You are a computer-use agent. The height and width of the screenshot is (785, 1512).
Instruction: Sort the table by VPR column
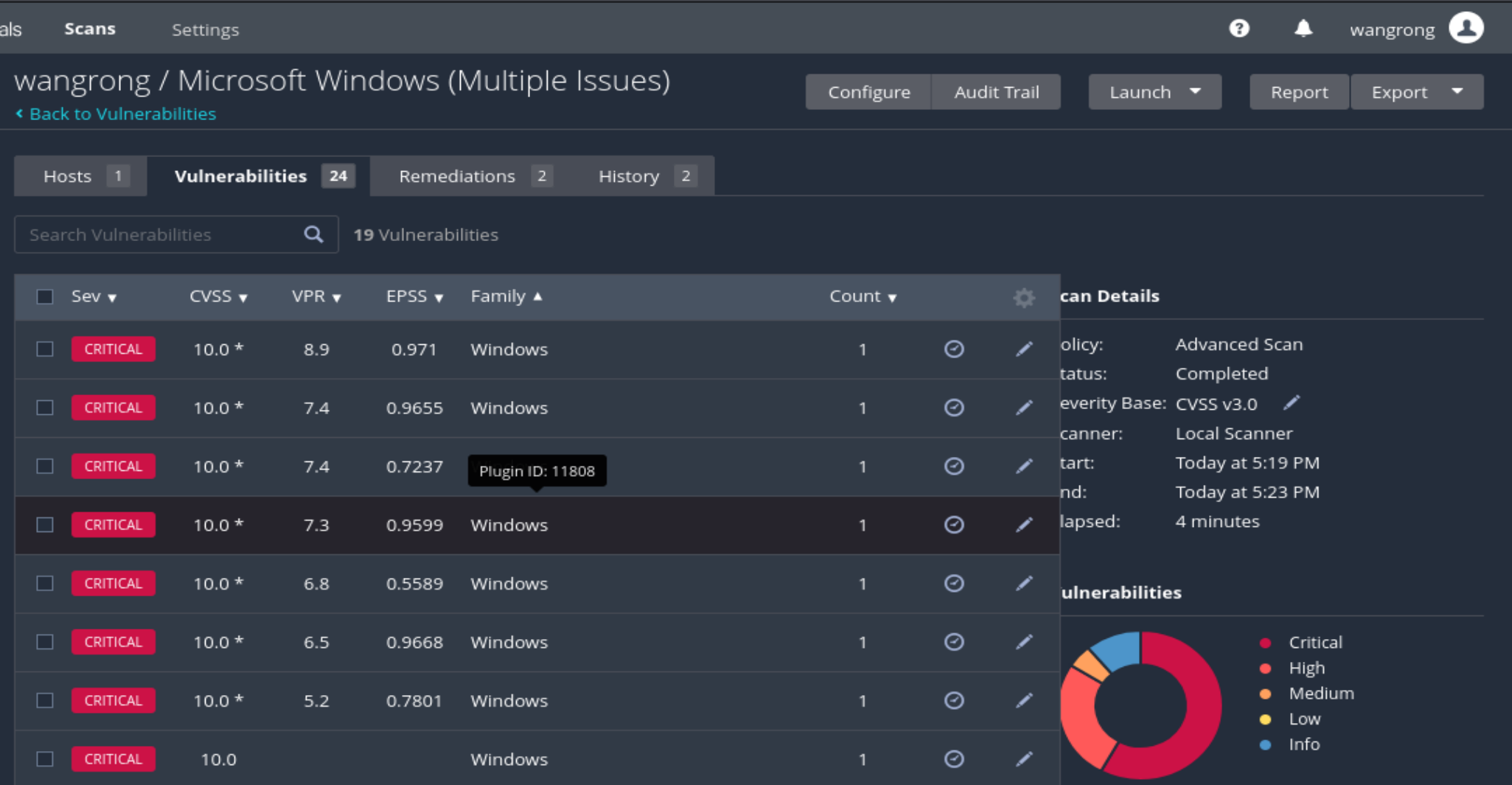pos(316,296)
